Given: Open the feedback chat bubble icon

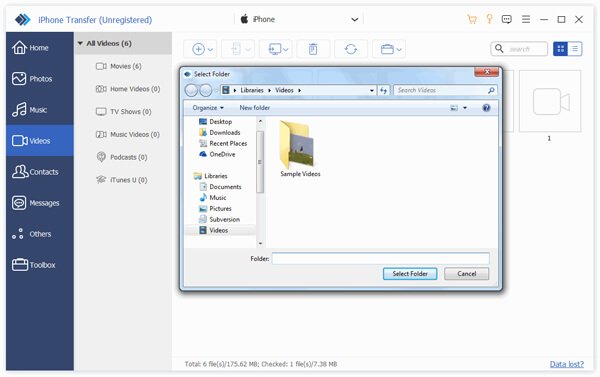Looking at the screenshot, I should coord(507,19).
